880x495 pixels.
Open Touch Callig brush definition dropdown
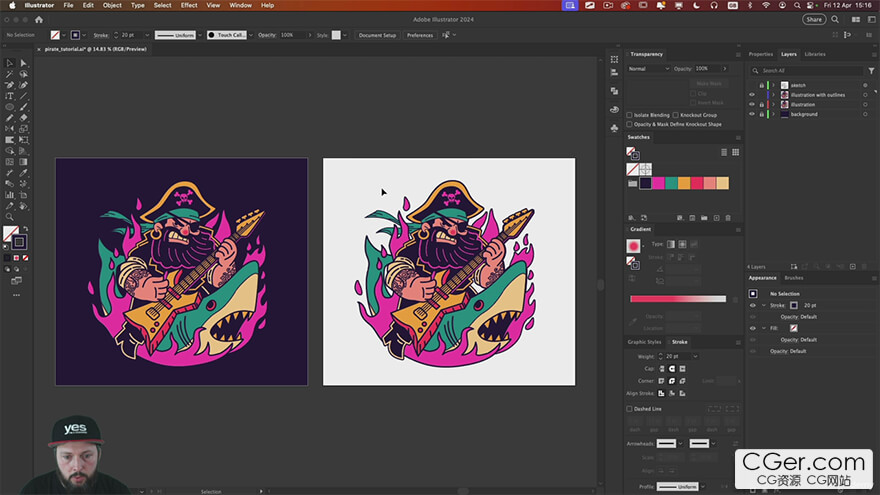tap(250, 35)
